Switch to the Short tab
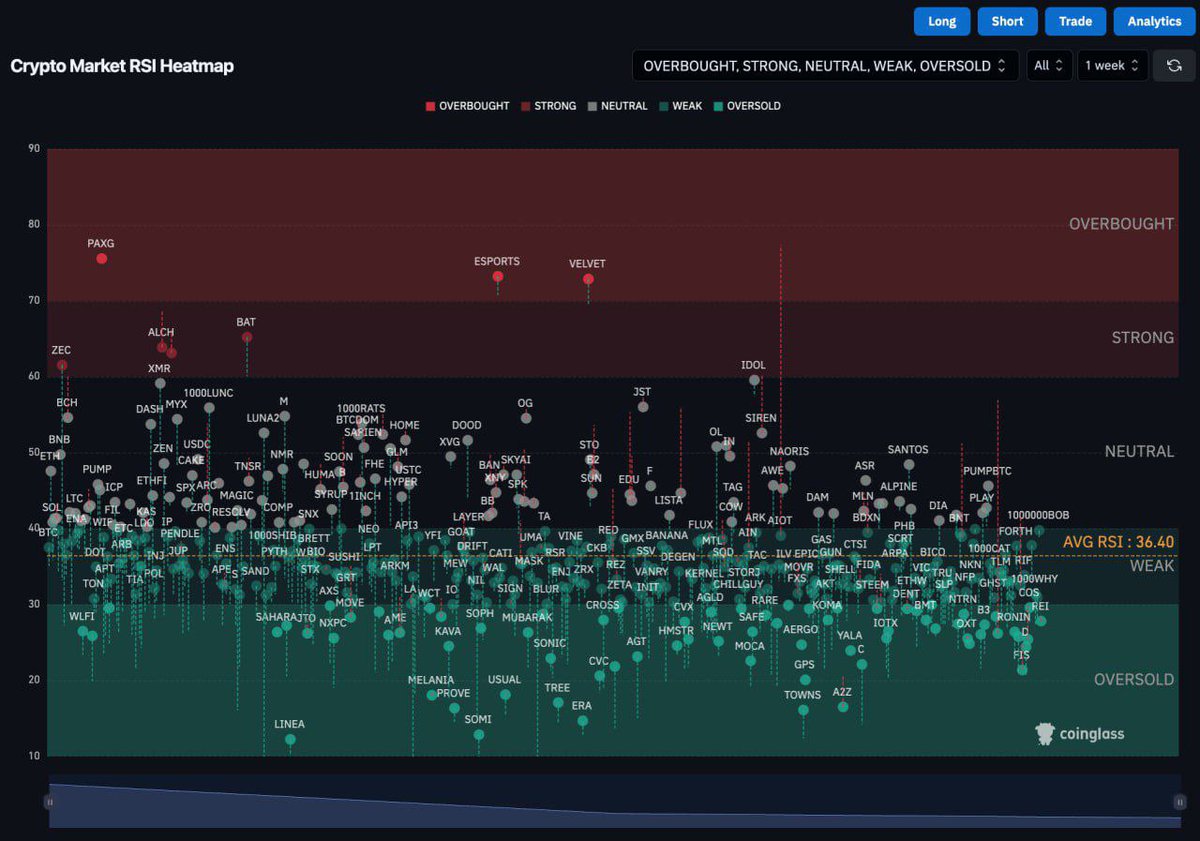 1007,21
